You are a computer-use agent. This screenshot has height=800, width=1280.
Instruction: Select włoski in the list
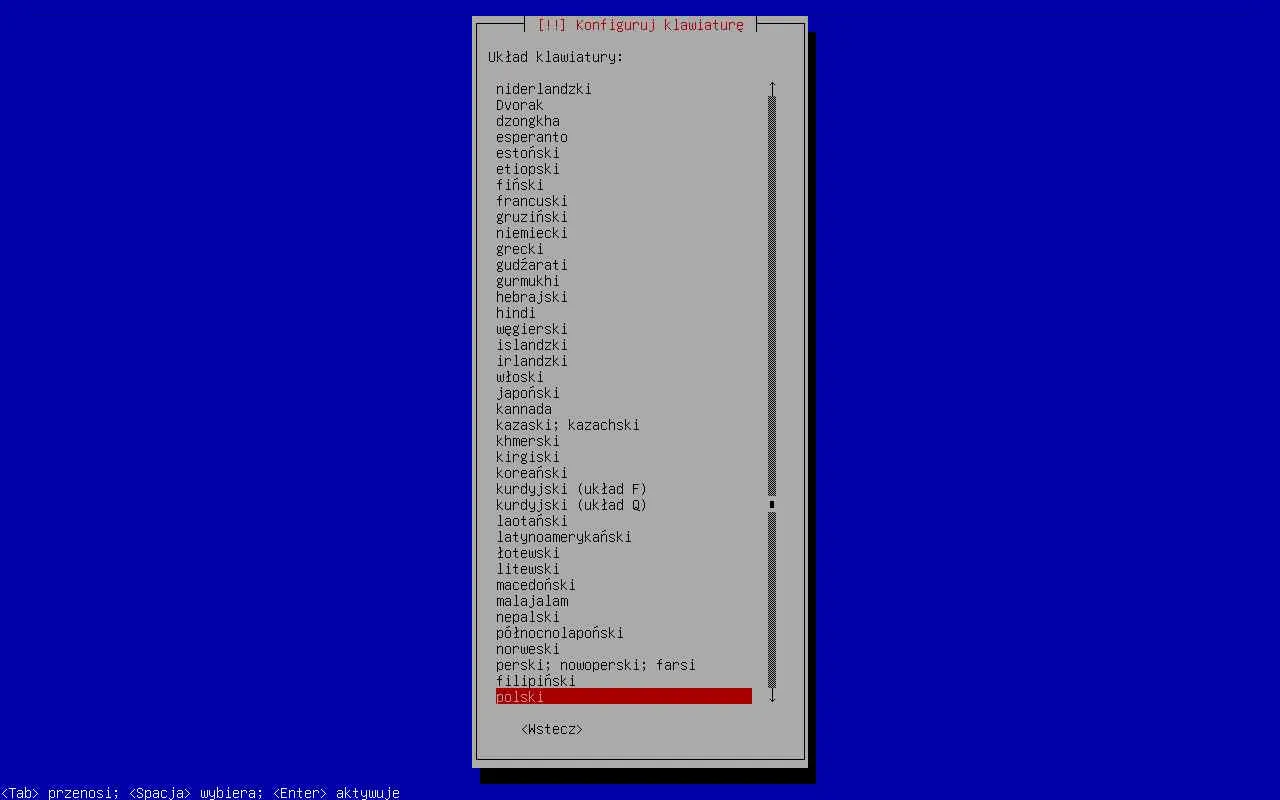624,377
